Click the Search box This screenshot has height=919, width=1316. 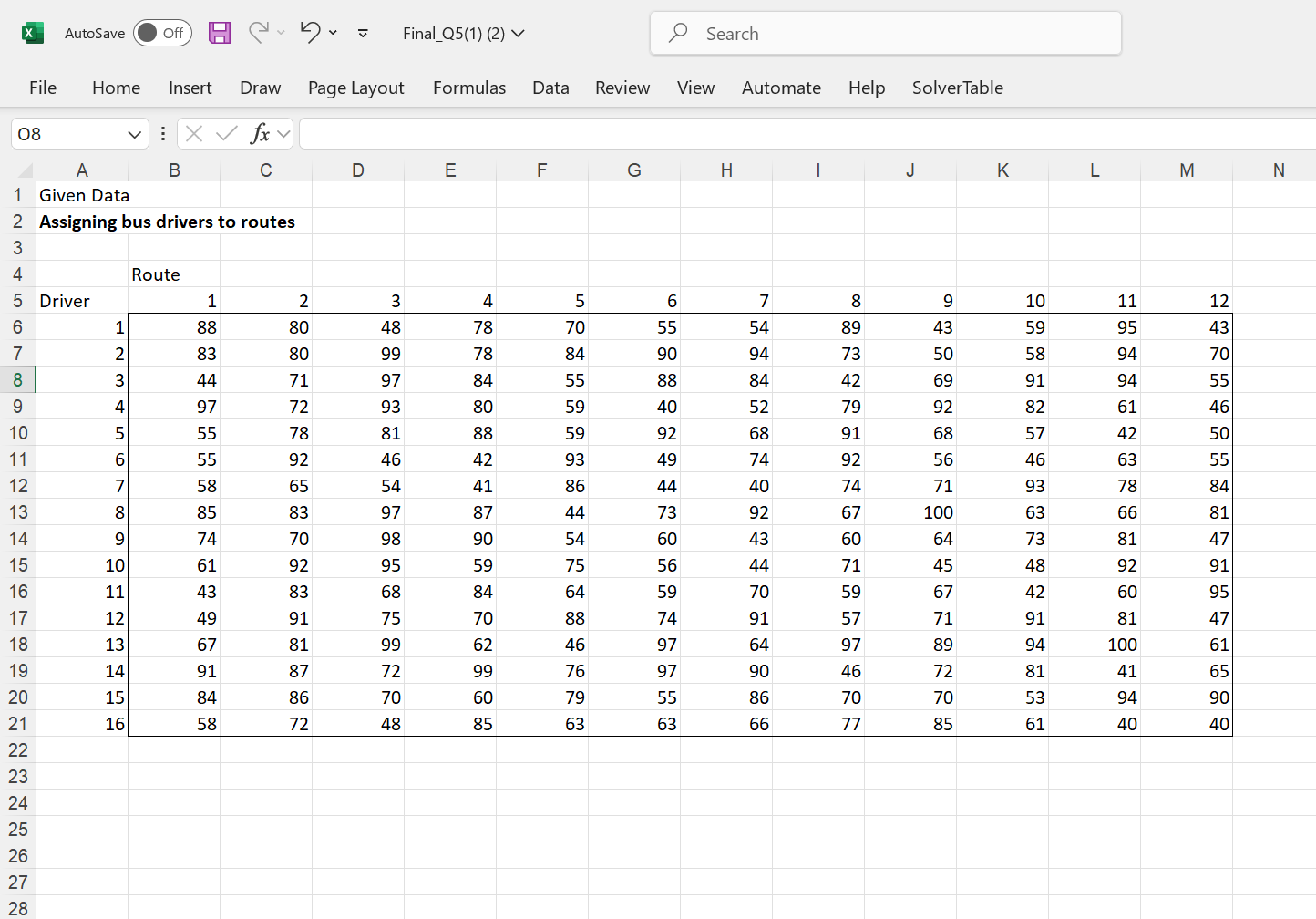coord(885,34)
